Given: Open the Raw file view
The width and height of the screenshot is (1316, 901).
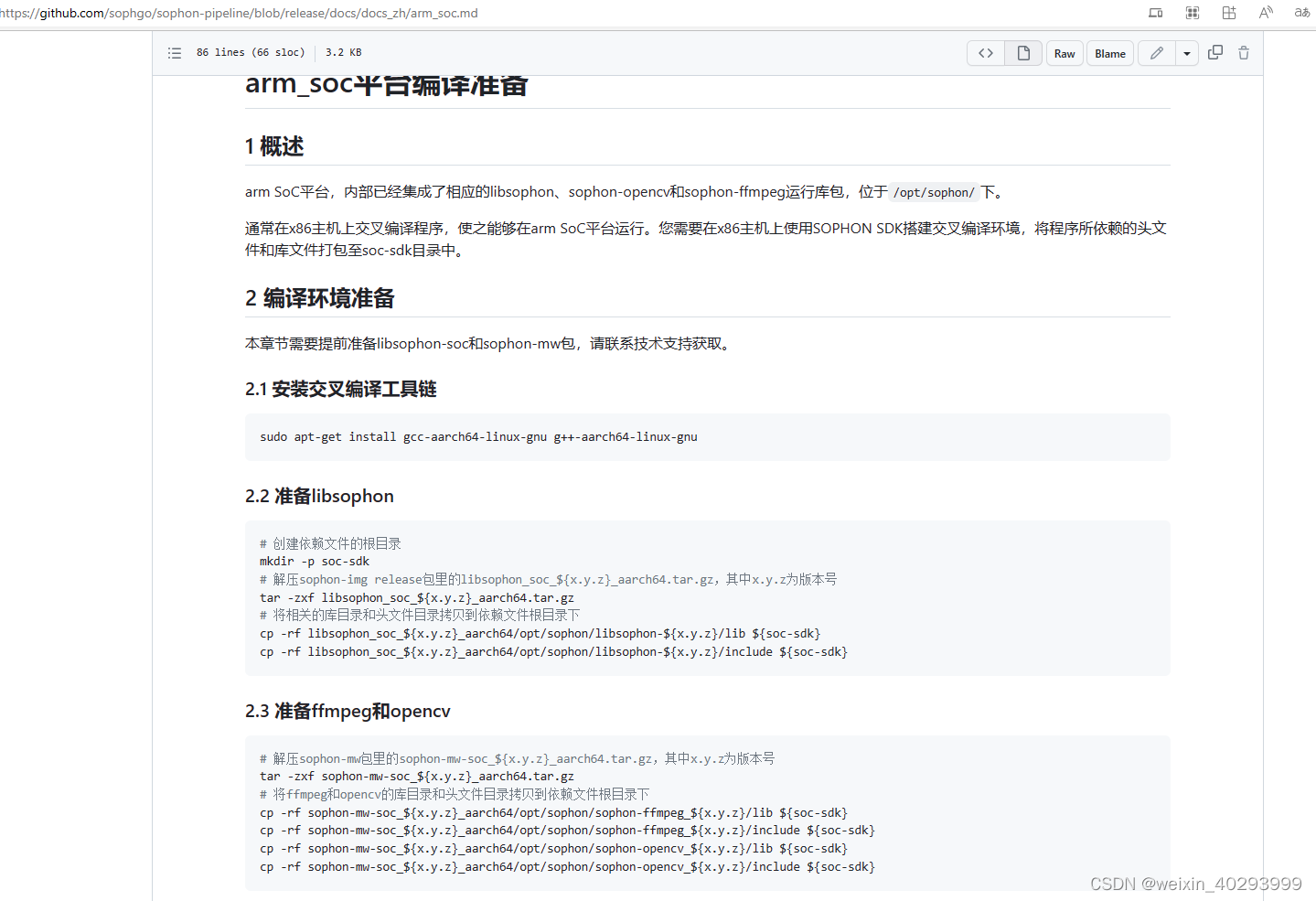Looking at the screenshot, I should pyautogui.click(x=1065, y=53).
